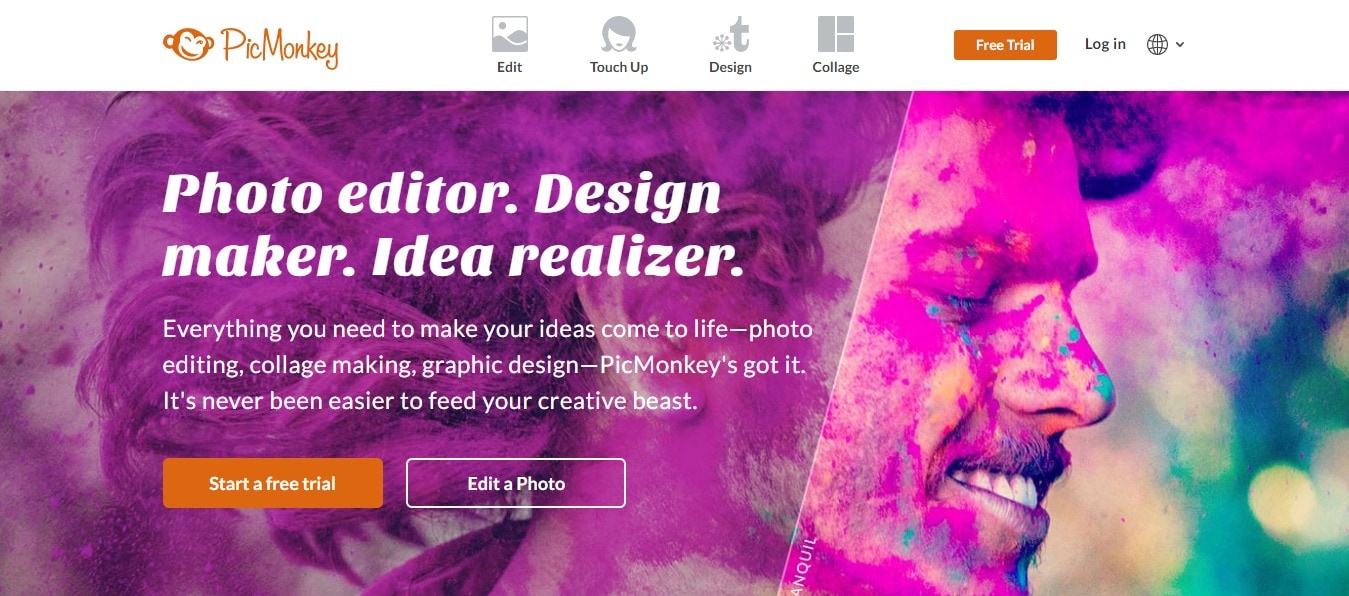Open the Edit photo landscape icon
The image size is (1349, 596).
click(x=510, y=34)
